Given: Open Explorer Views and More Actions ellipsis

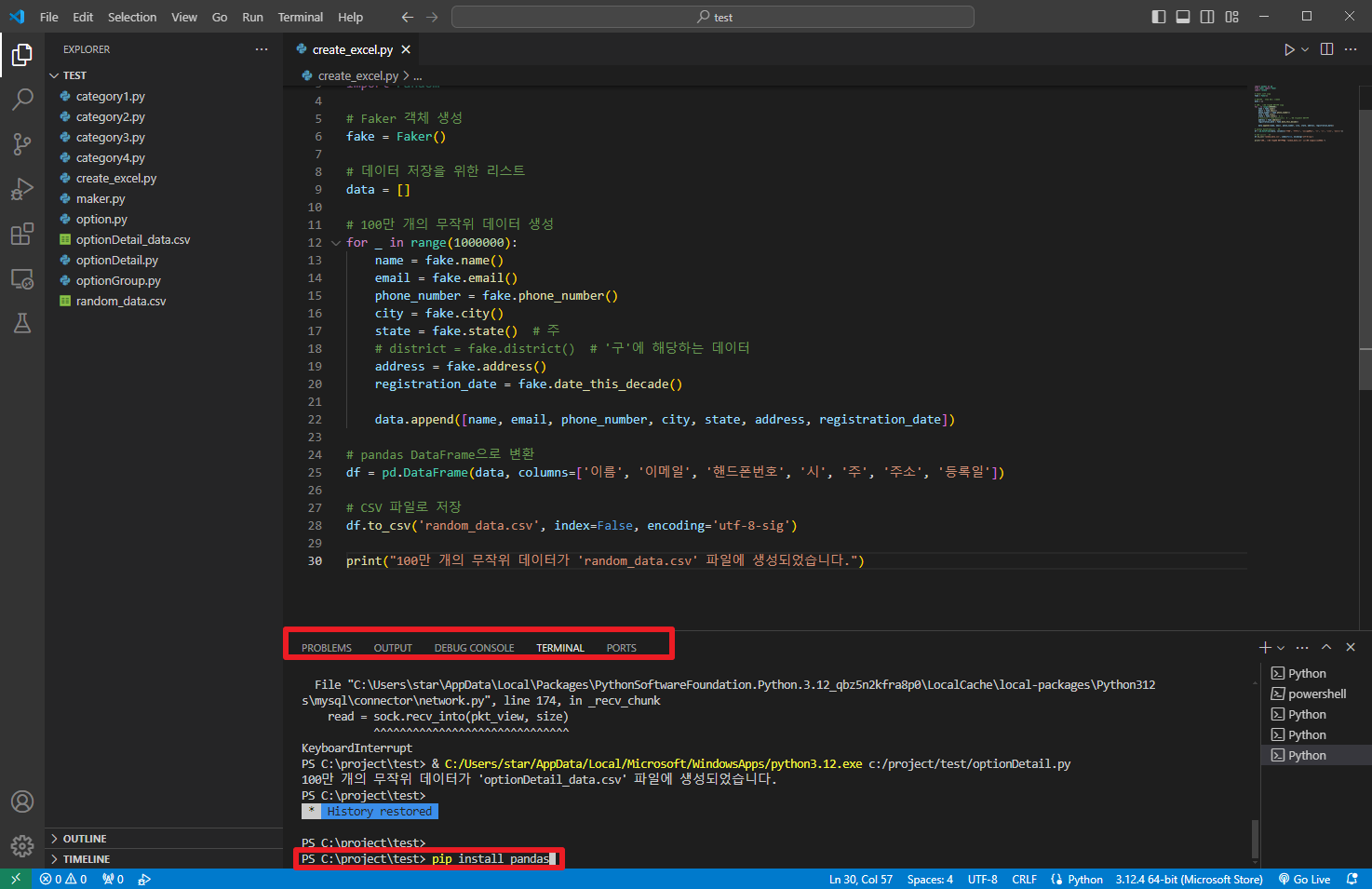Looking at the screenshot, I should click(x=262, y=49).
